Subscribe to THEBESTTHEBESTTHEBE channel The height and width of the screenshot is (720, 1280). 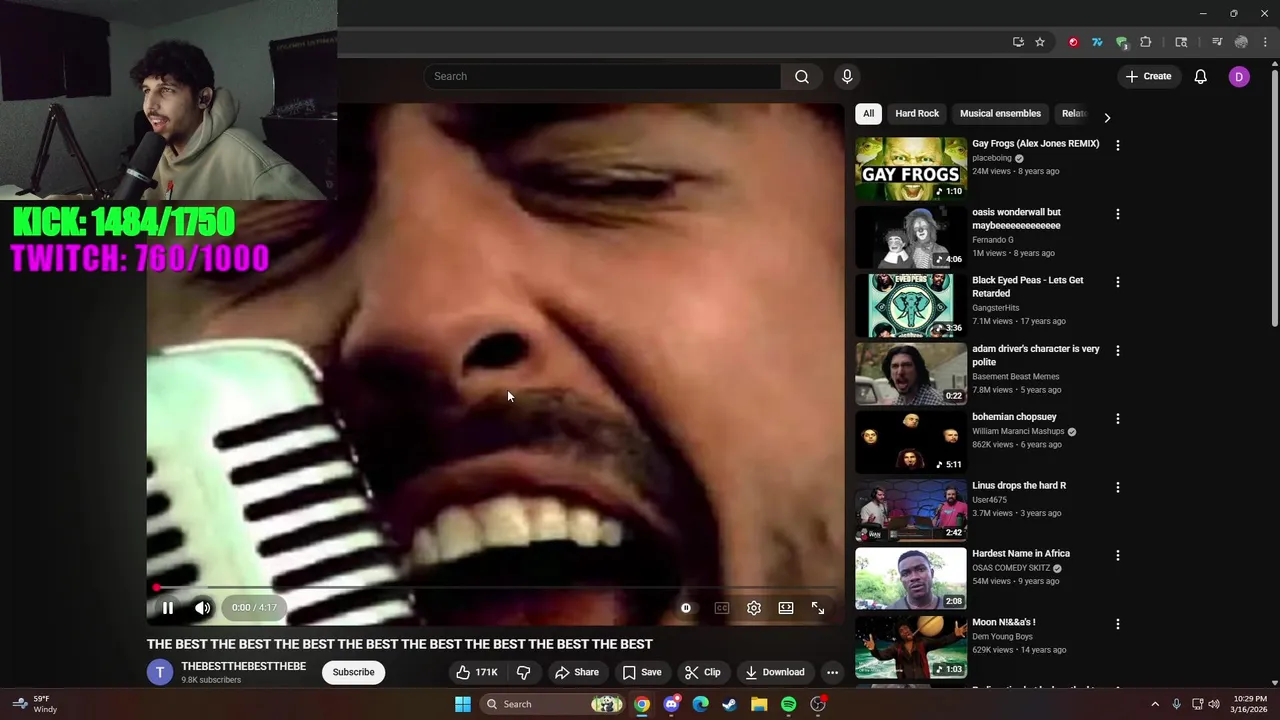(x=353, y=672)
